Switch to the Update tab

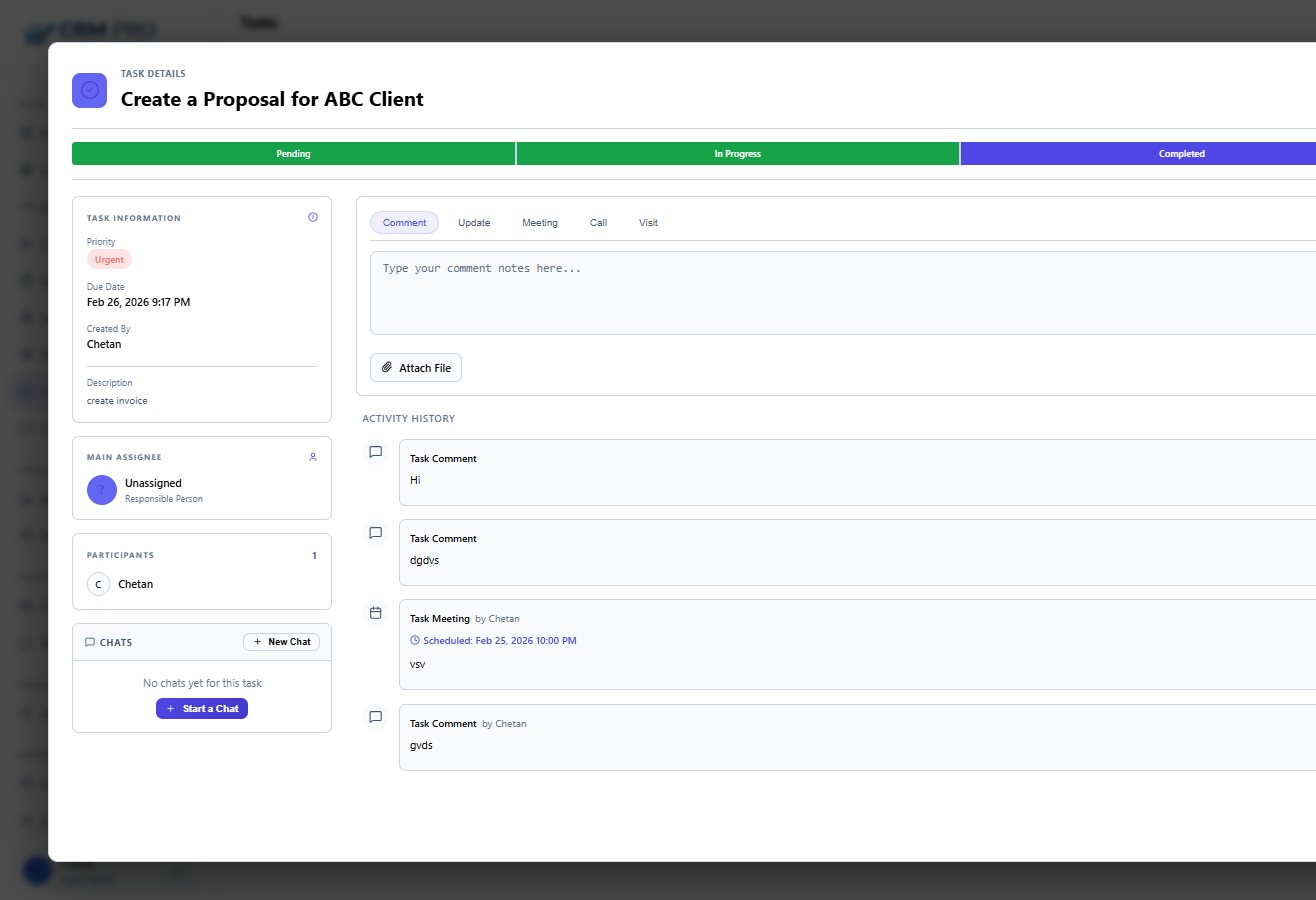pyautogui.click(x=474, y=222)
